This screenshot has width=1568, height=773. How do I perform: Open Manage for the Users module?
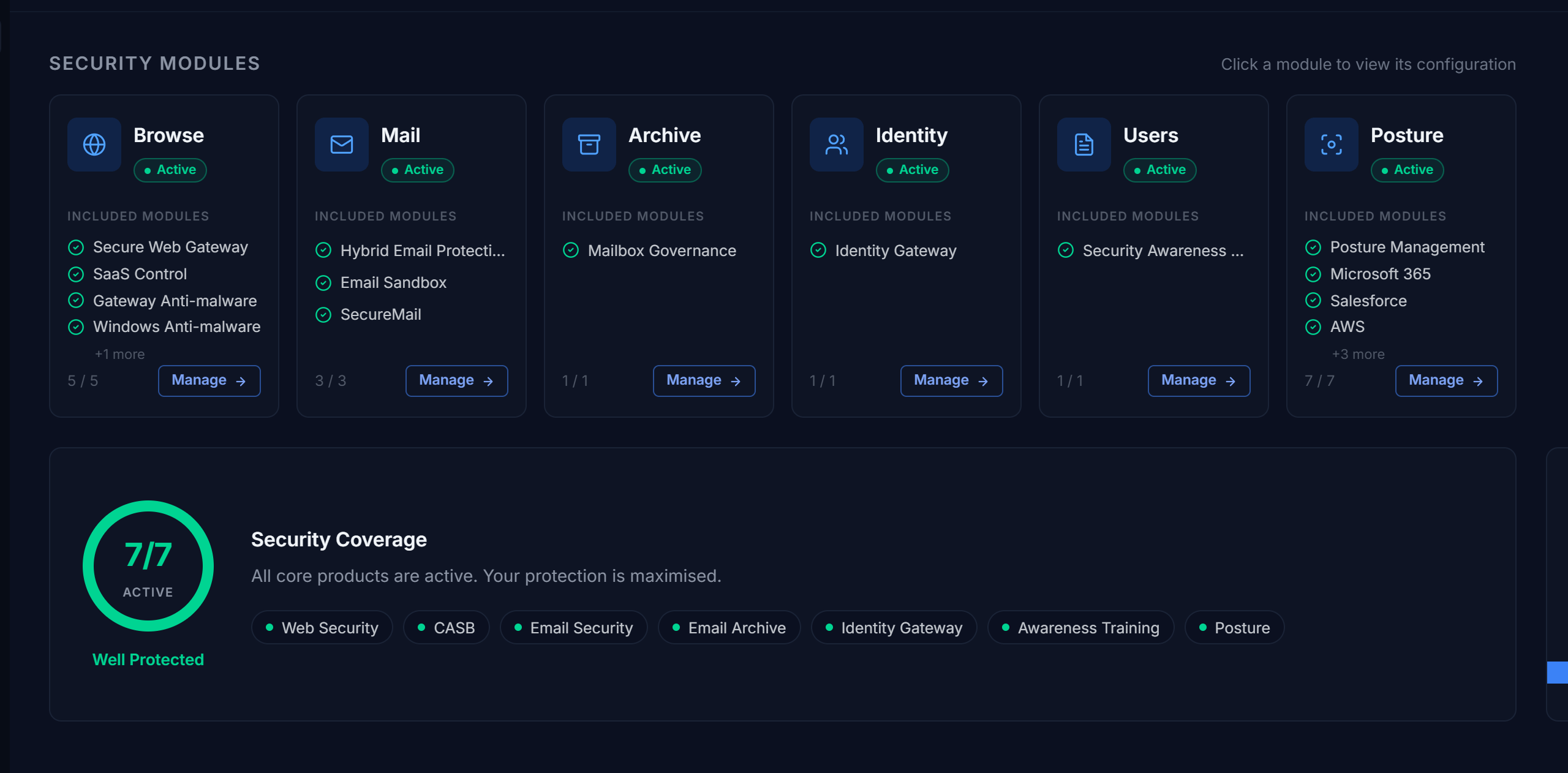(x=1199, y=380)
